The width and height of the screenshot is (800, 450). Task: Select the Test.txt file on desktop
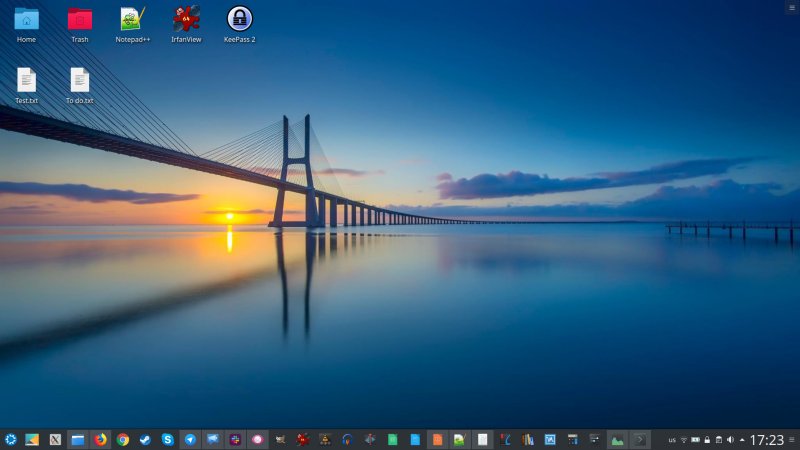(26, 82)
